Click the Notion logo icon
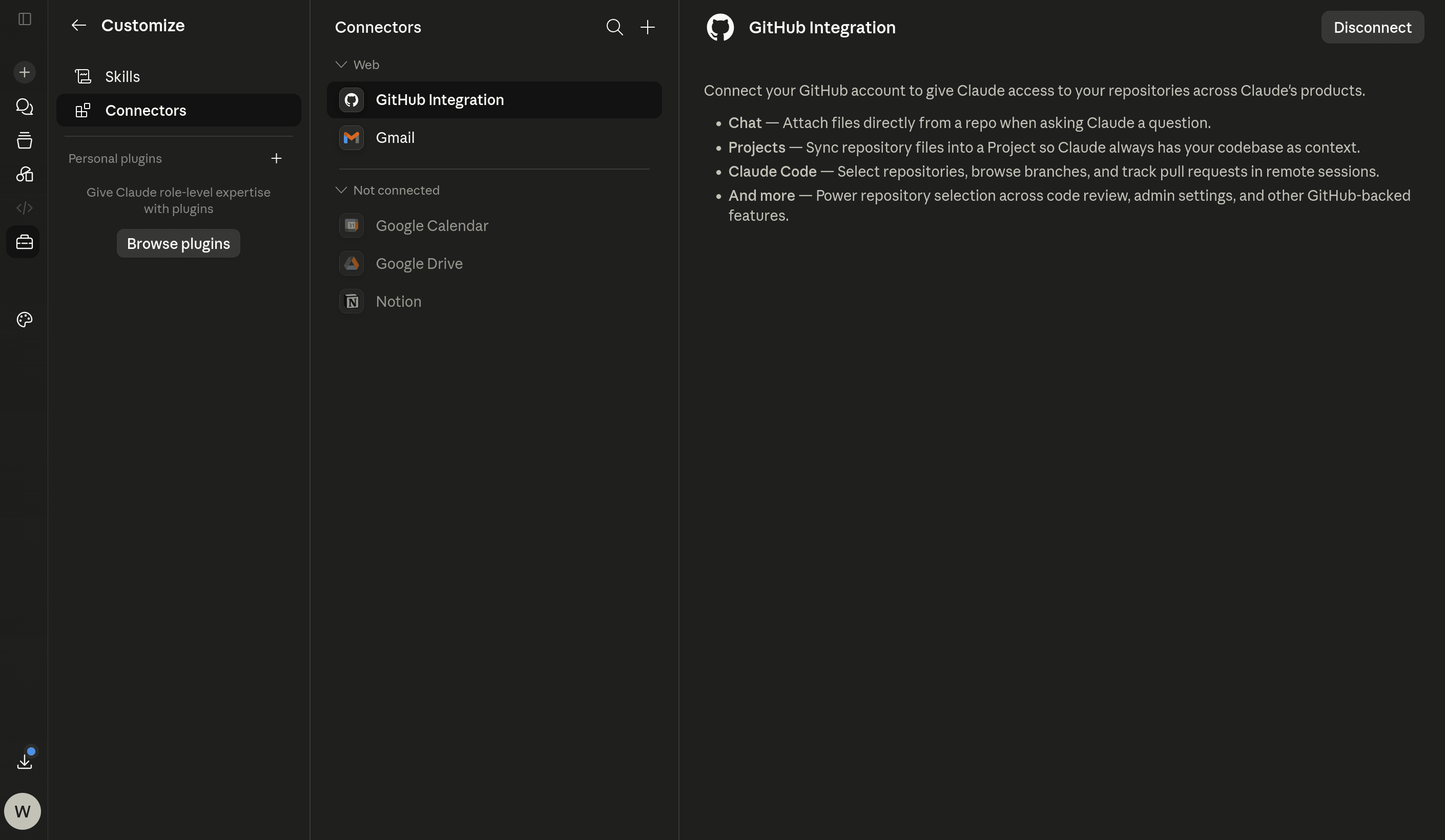 [x=352, y=301]
